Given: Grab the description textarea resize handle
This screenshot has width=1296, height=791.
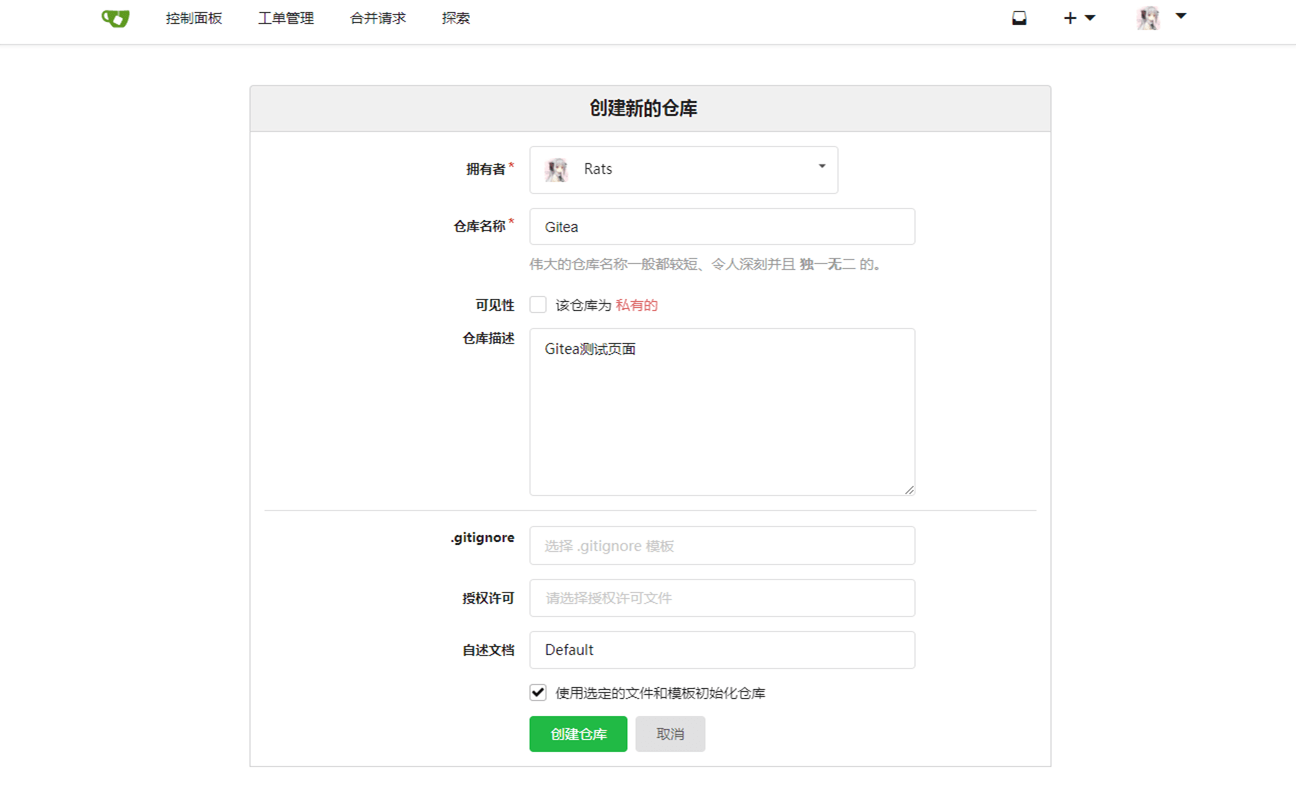Looking at the screenshot, I should point(909,489).
